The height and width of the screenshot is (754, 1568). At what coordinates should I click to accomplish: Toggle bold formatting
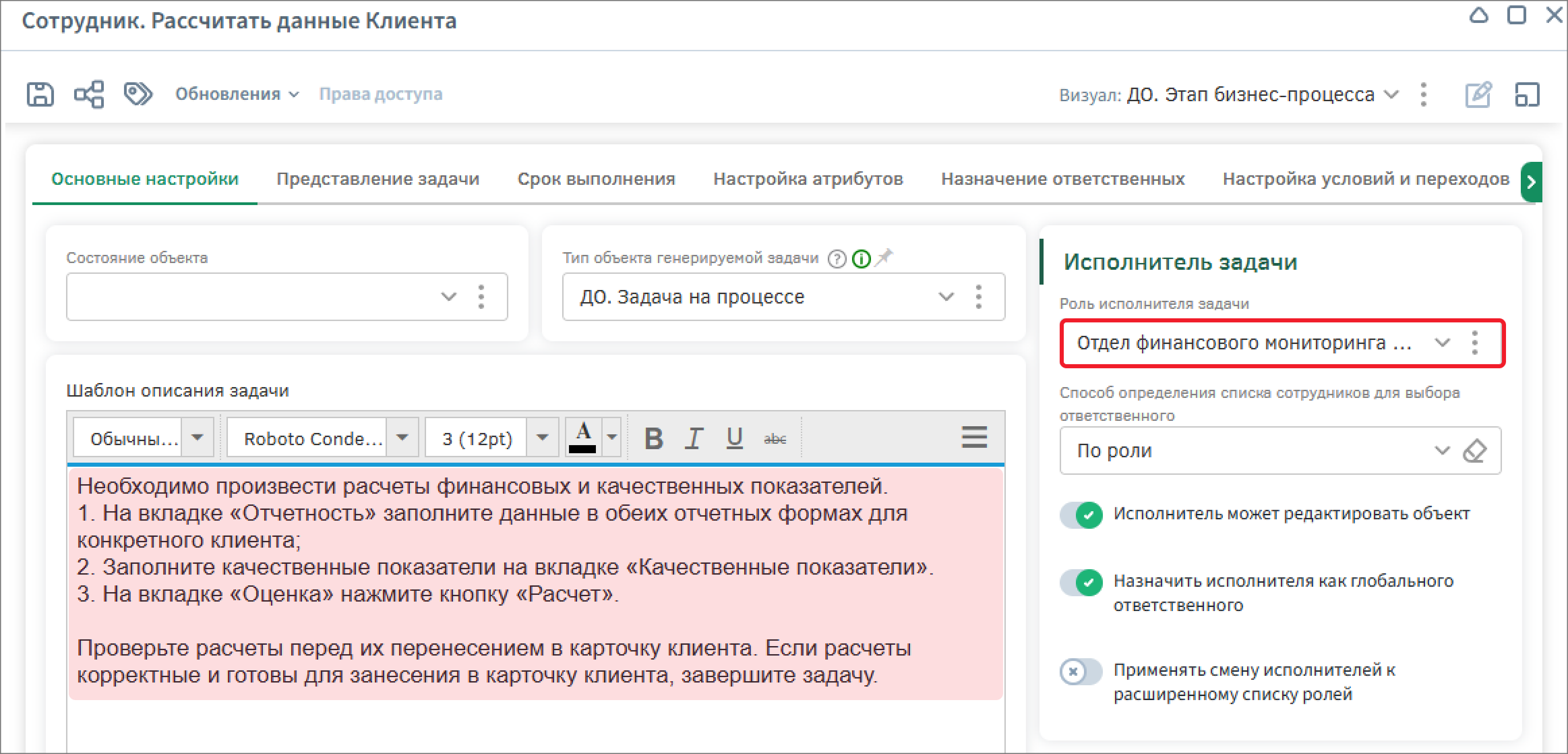pyautogui.click(x=653, y=438)
